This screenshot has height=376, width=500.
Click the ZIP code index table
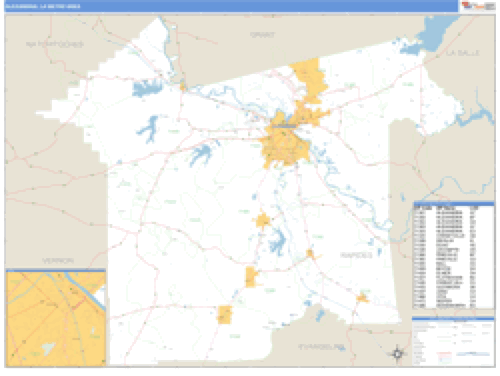click(453, 255)
